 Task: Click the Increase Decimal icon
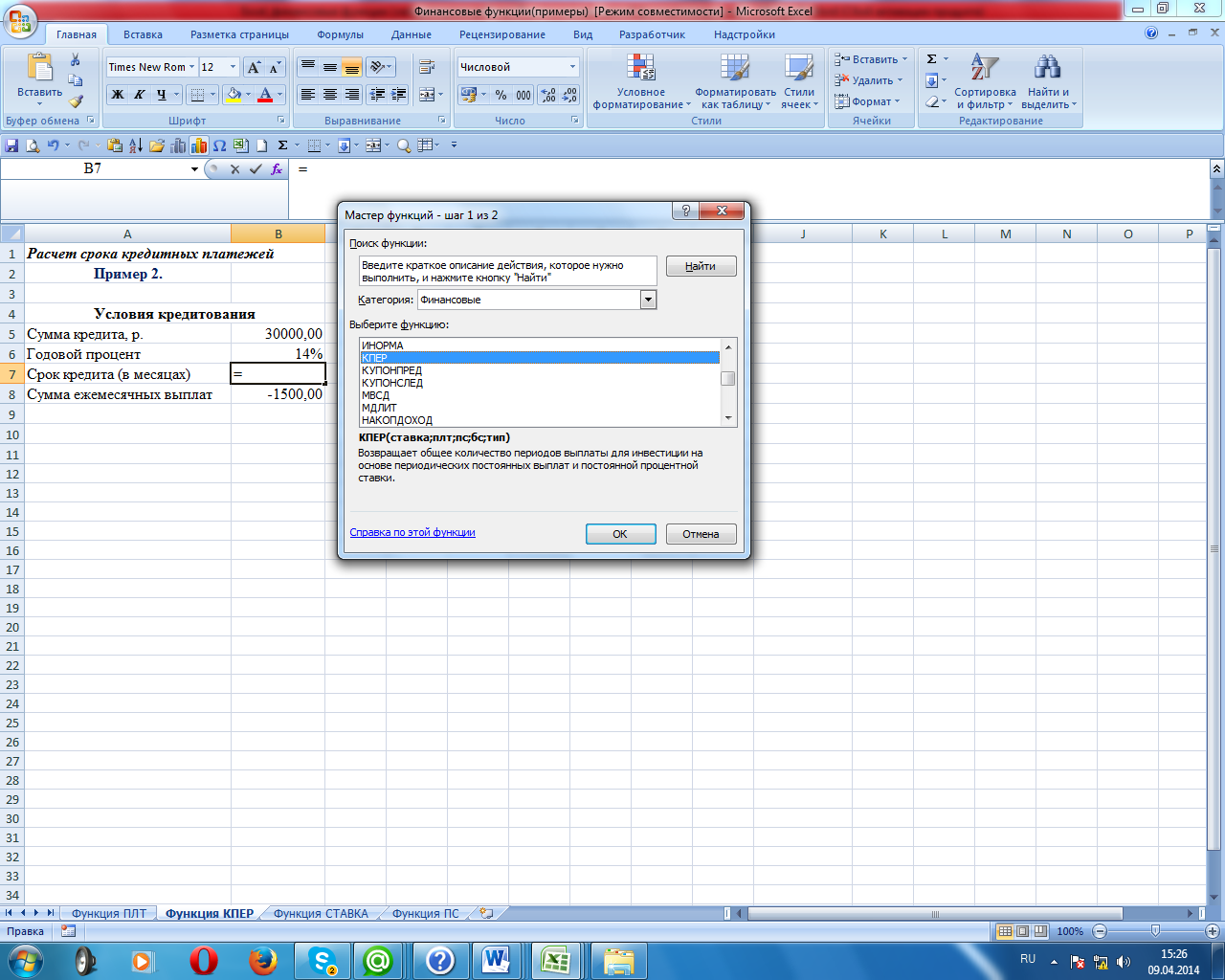(x=547, y=95)
